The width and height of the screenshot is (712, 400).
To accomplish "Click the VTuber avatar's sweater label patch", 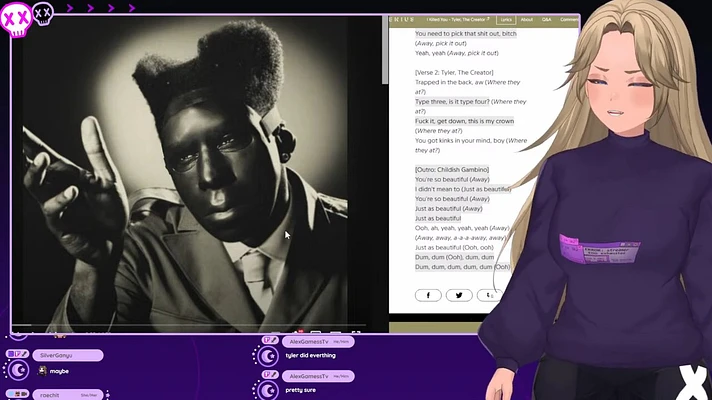I will (x=598, y=249).
